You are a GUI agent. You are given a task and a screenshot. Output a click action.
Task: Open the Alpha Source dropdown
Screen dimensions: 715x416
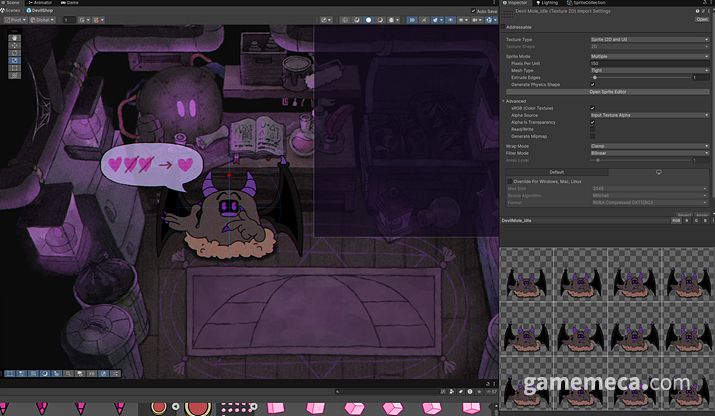[649, 115]
